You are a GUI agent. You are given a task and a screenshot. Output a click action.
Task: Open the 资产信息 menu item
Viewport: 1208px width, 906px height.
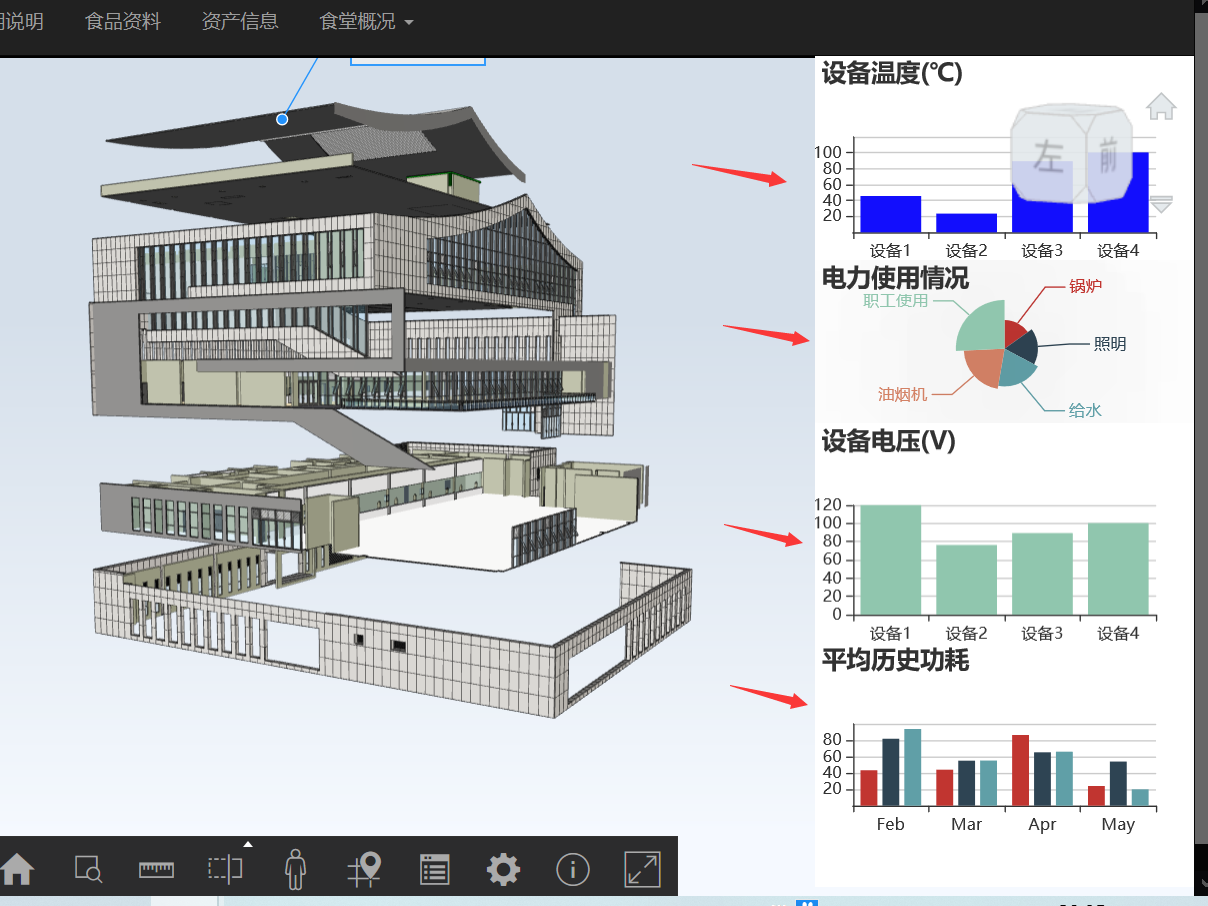click(240, 21)
